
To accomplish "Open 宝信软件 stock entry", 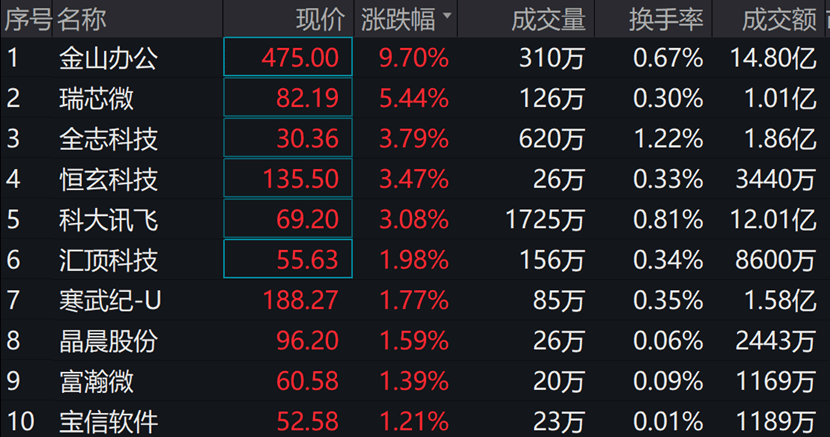I will coord(108,421).
